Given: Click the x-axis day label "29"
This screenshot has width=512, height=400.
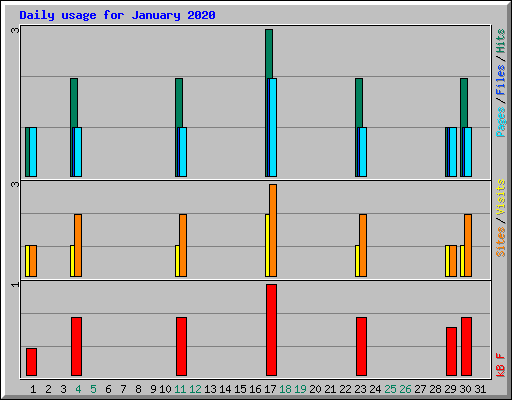Looking at the screenshot, I should 450,389.
